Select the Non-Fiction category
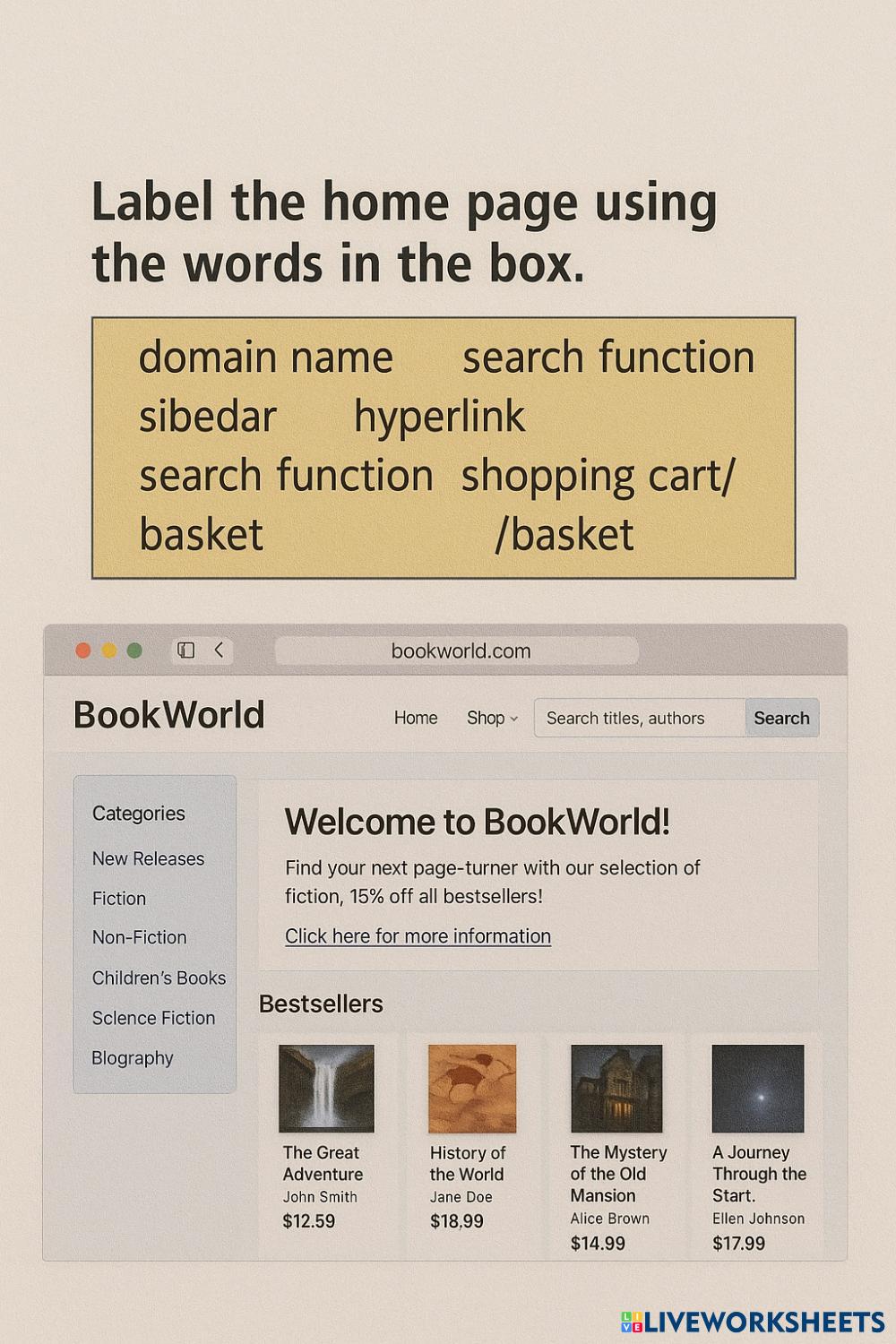 [140, 937]
